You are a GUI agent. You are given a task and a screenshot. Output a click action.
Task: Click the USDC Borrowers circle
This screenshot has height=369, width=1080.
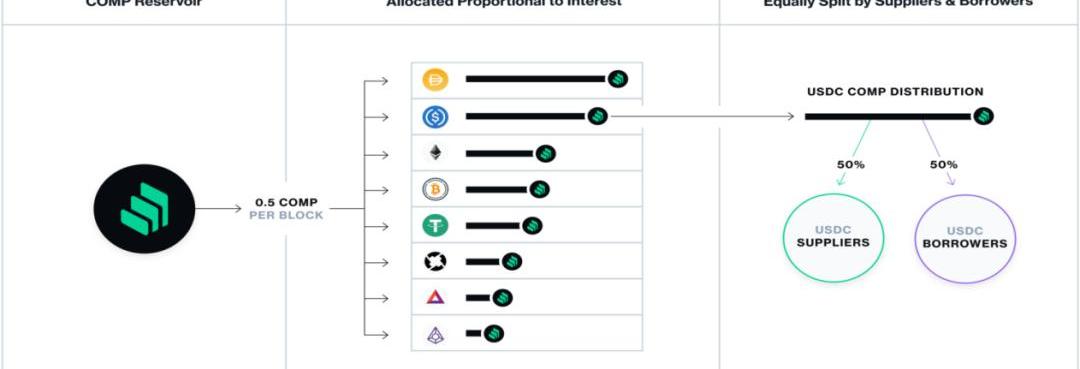(x=965, y=238)
